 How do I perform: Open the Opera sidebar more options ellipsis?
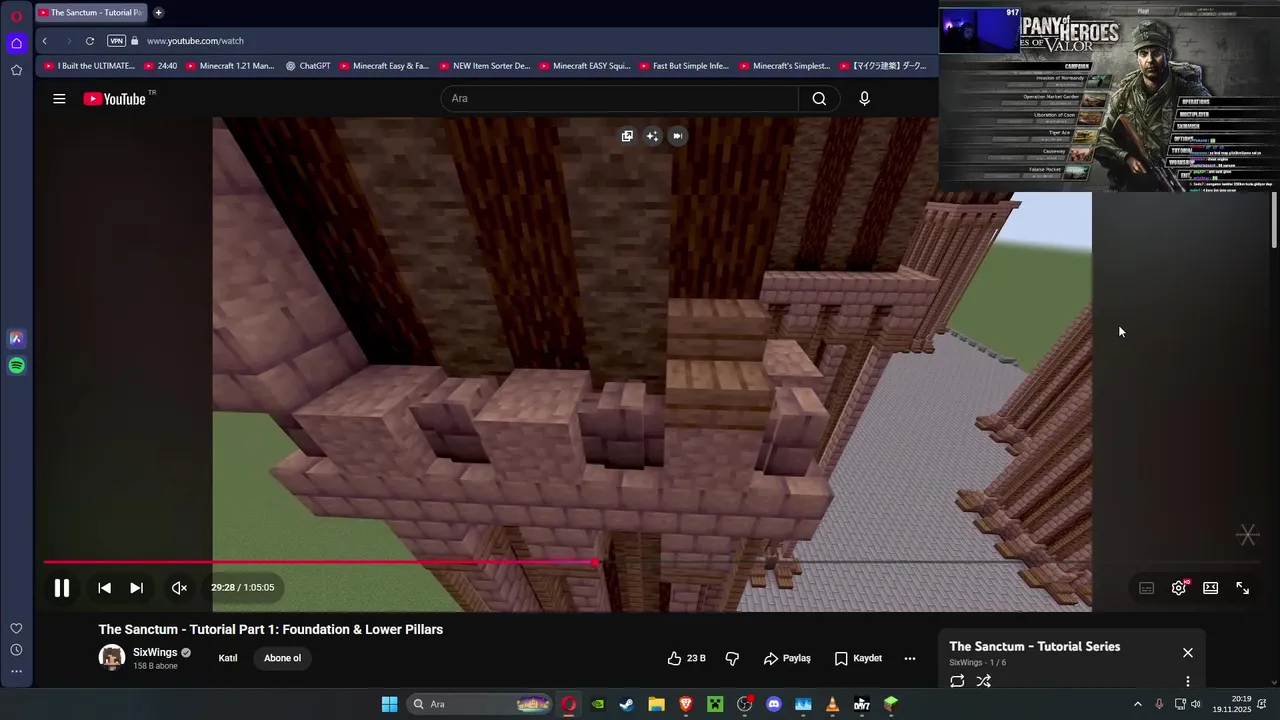(16, 672)
